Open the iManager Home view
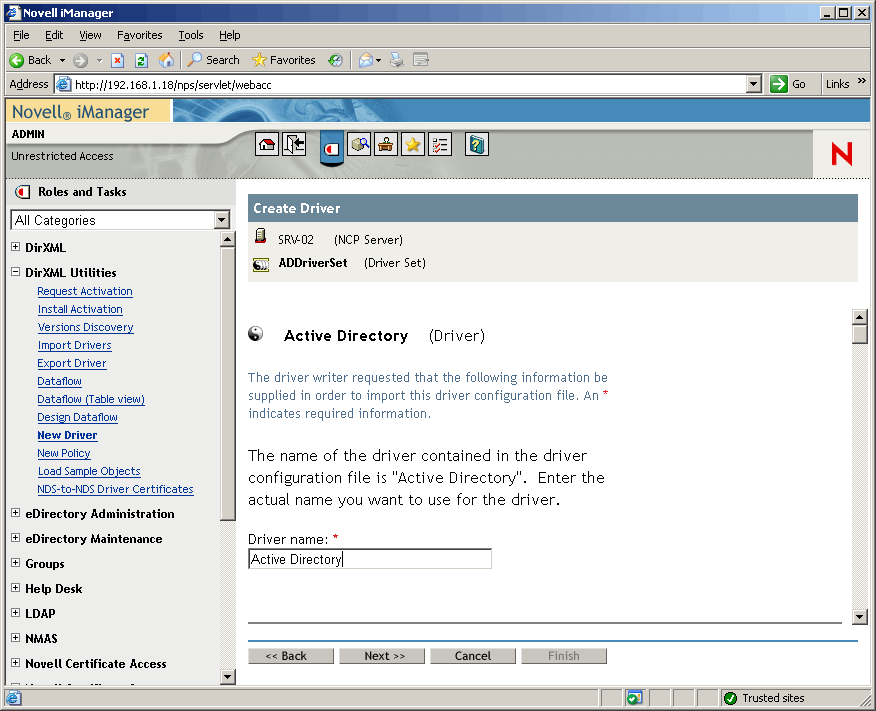This screenshot has height=711, width=876. 266,144
